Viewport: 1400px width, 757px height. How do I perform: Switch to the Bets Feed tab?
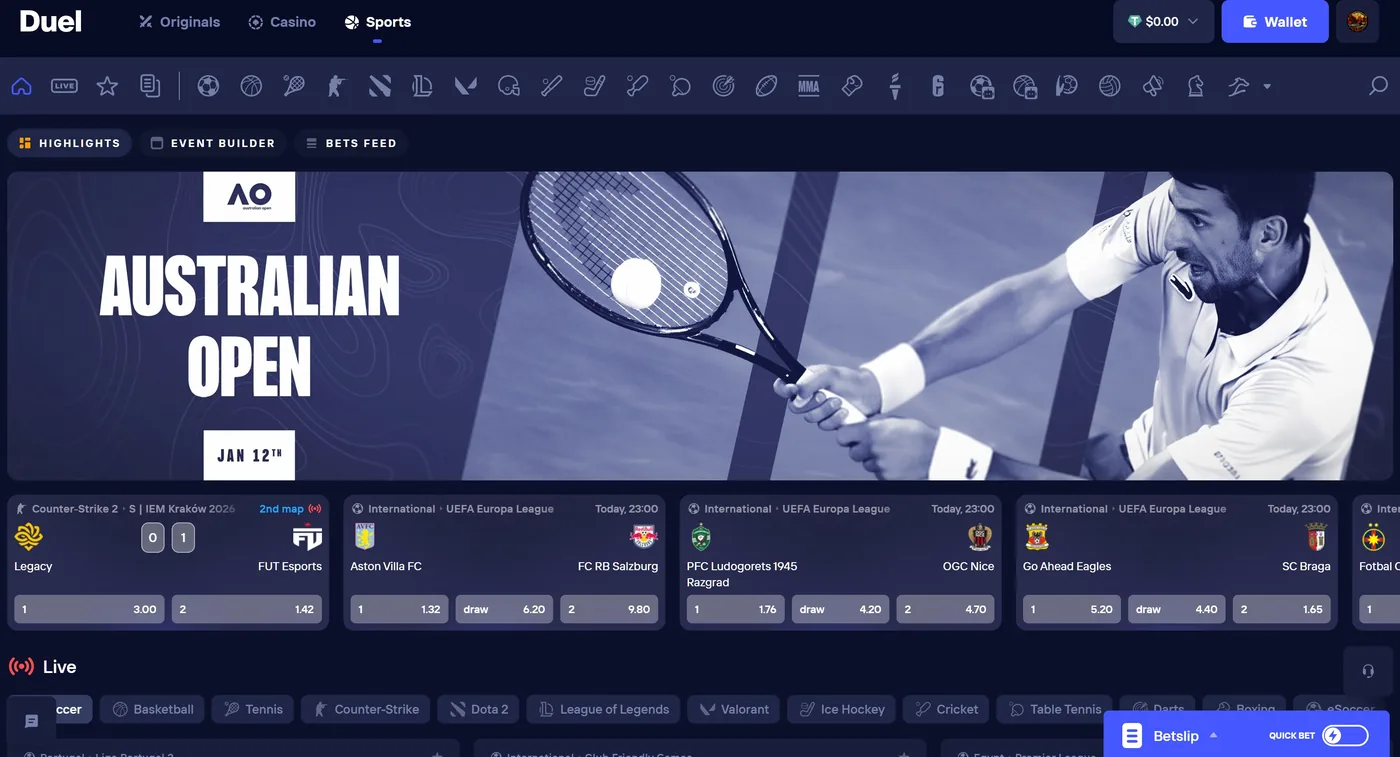351,143
